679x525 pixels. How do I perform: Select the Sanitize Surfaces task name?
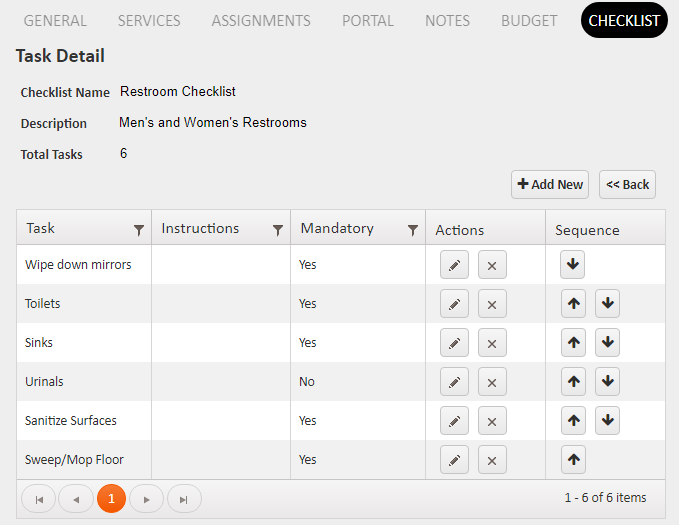(x=71, y=420)
